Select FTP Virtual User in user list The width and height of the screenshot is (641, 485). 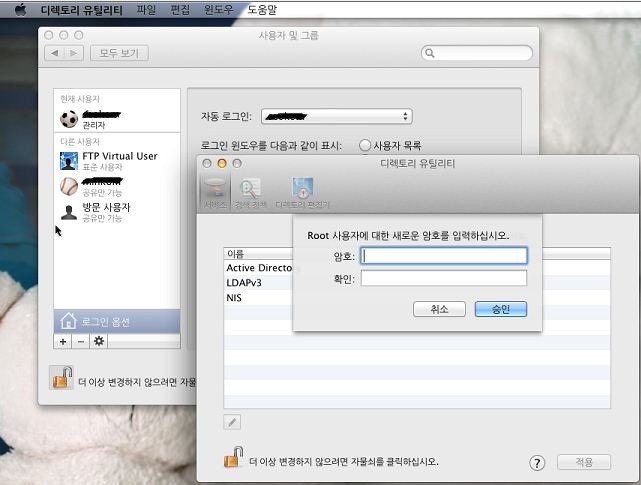coord(117,161)
